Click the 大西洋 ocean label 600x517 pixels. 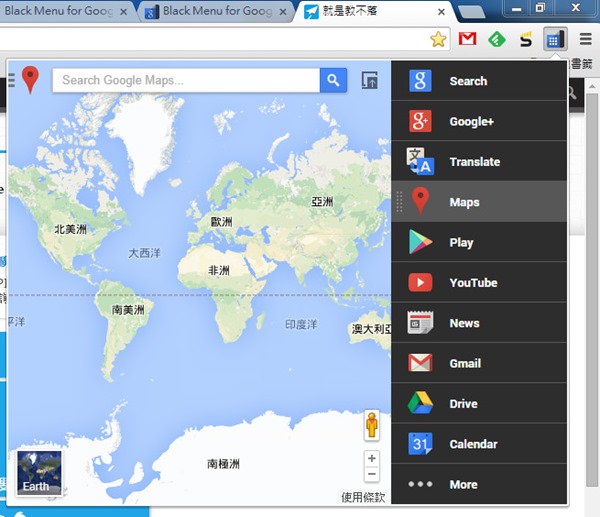[144, 253]
